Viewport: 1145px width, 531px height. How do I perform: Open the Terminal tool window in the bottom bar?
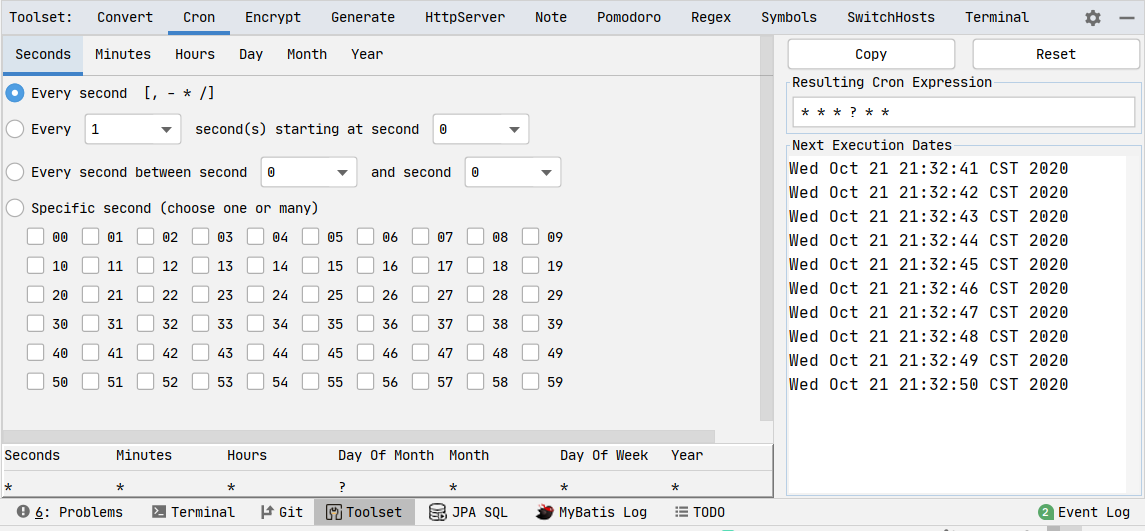pyautogui.click(x=193, y=512)
